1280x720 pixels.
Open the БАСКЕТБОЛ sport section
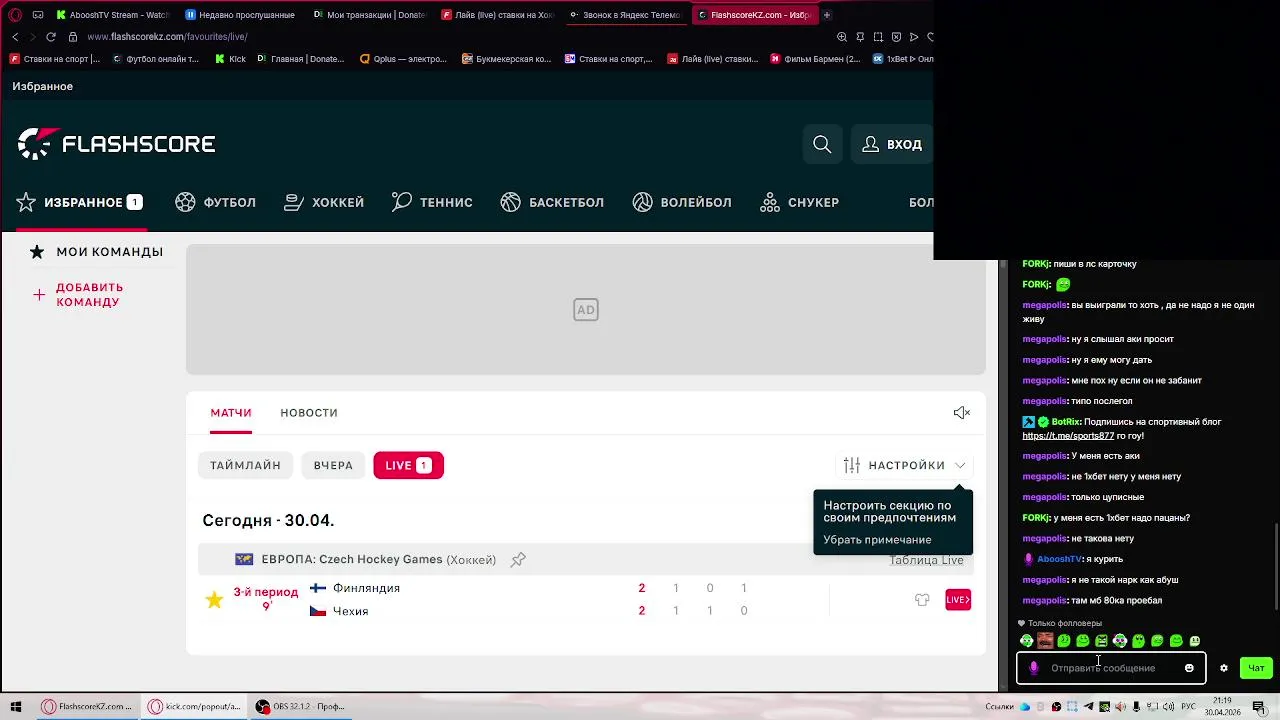(552, 202)
